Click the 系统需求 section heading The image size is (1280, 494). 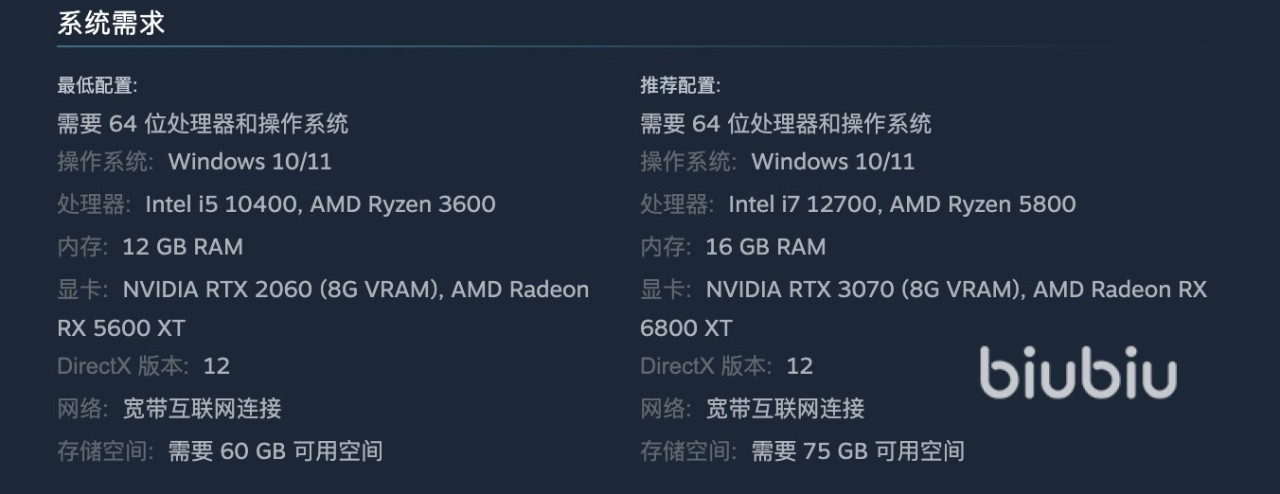pyautogui.click(x=111, y=23)
